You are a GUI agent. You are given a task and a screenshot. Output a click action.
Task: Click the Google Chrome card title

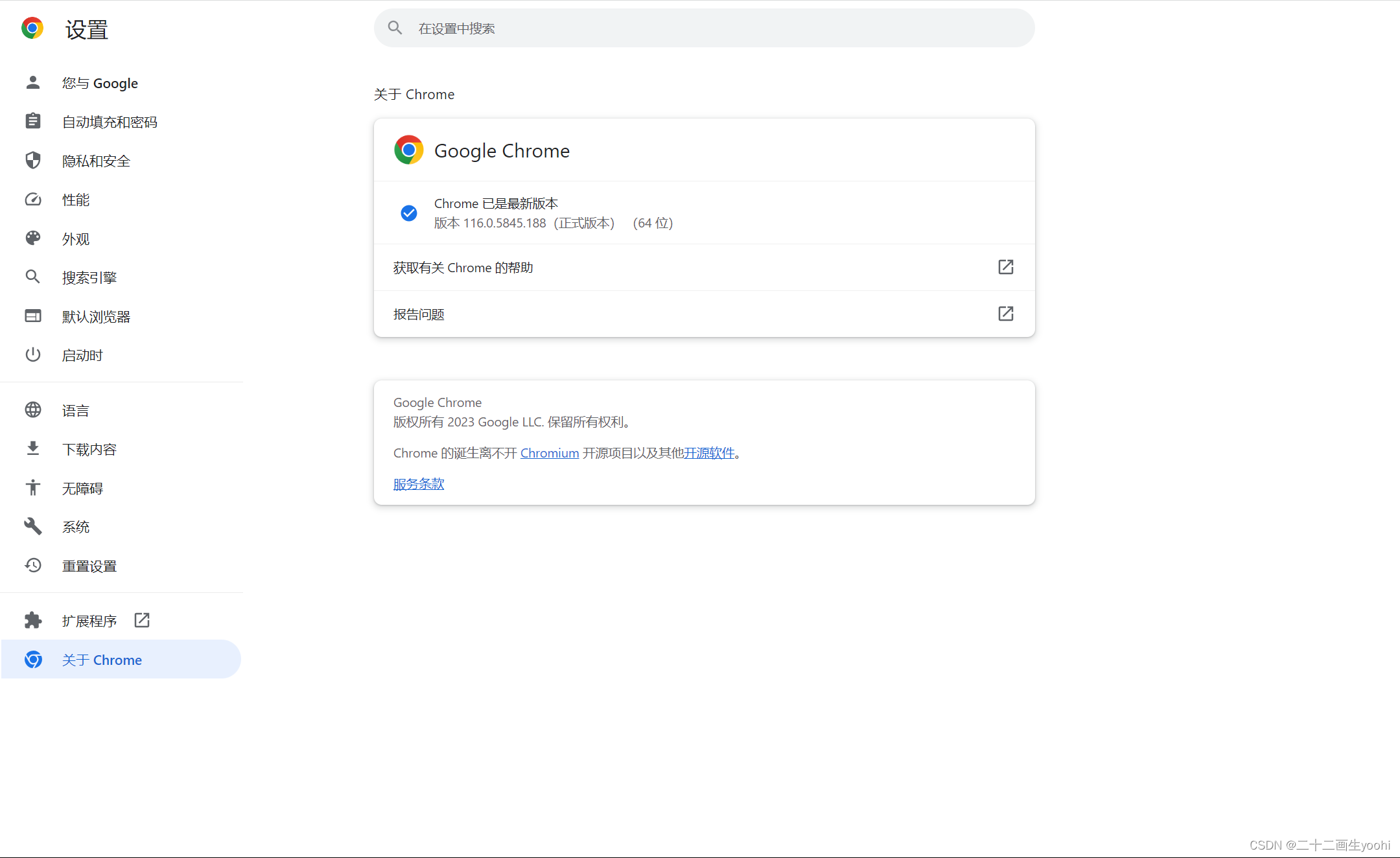502,150
